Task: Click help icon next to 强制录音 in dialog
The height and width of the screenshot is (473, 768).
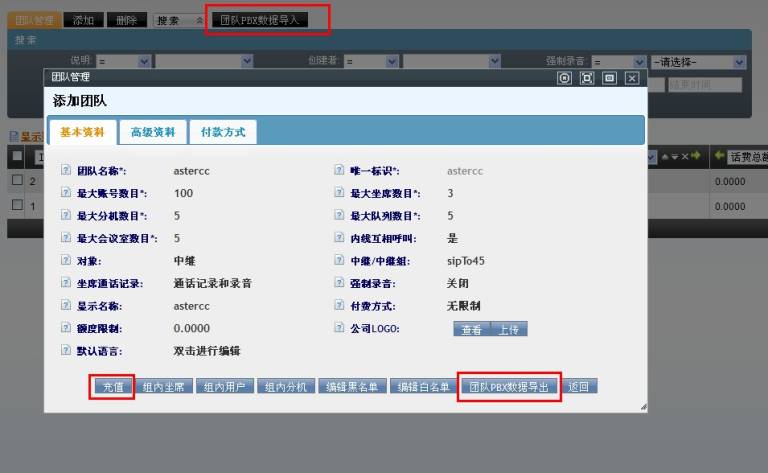Action: 340,283
